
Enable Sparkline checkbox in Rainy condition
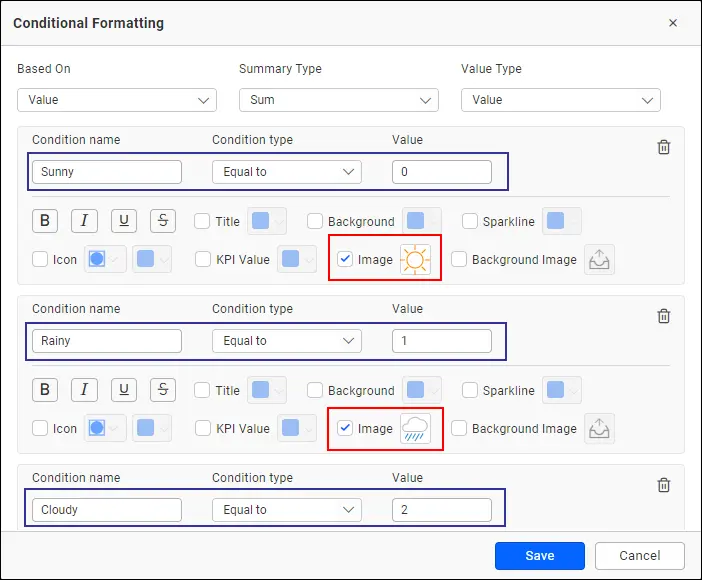pyautogui.click(x=470, y=390)
